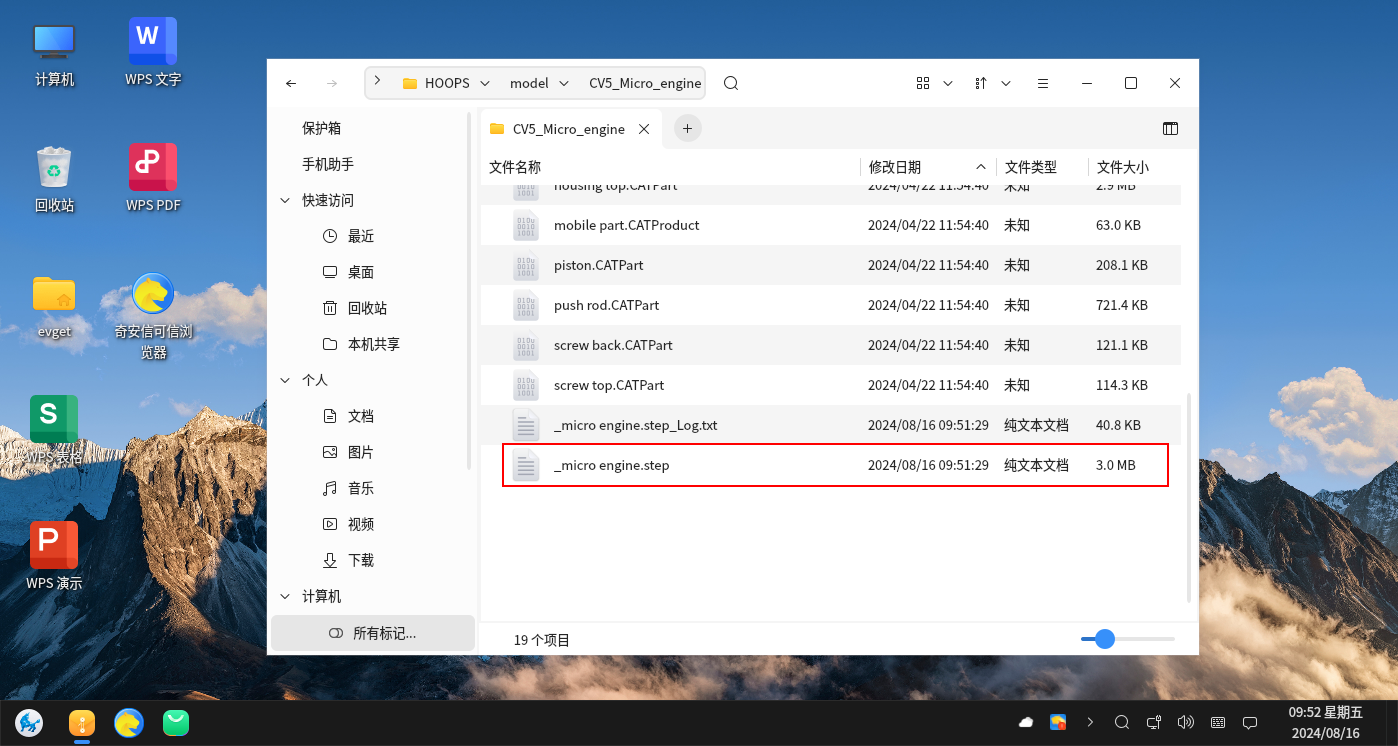This screenshot has width=1398, height=746.
Task: Open the view mode dropdown arrow
Action: coord(948,83)
